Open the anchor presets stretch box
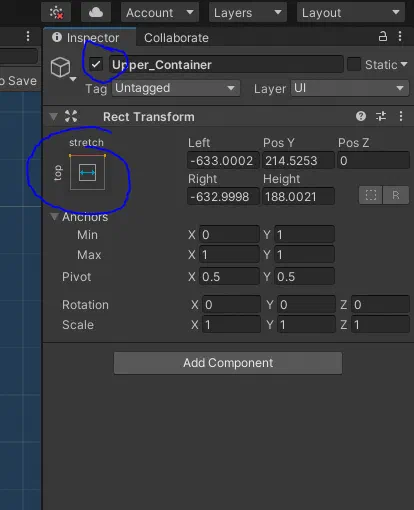Viewport: 414px width, 510px height. click(x=87, y=172)
